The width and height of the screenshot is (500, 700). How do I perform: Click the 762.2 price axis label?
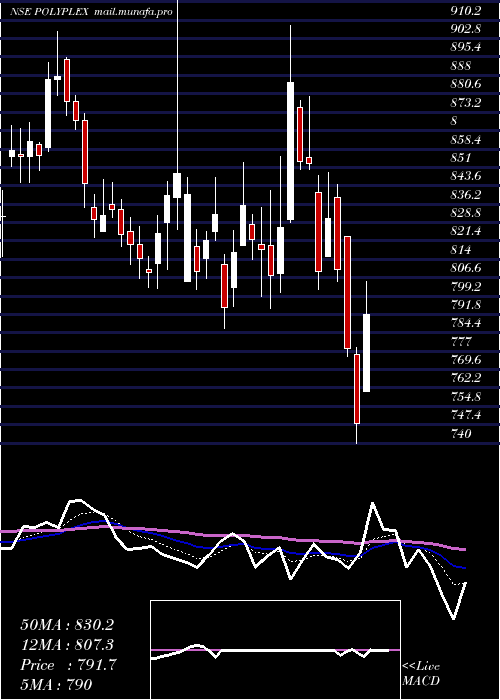(x=466, y=378)
